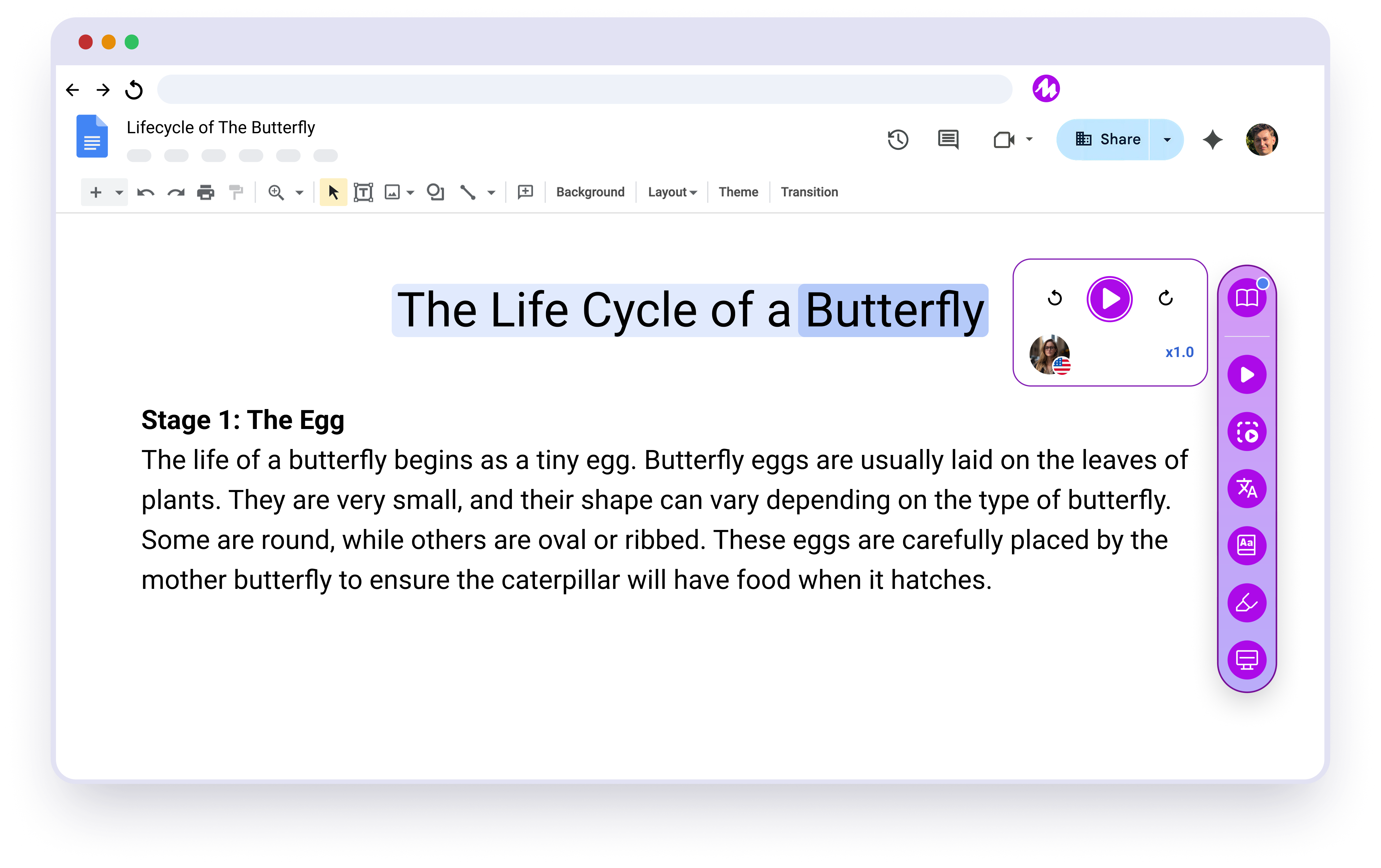The width and height of the screenshot is (1381, 868).
Task: Open the picture dictionary sidebar icon
Action: click(1247, 545)
